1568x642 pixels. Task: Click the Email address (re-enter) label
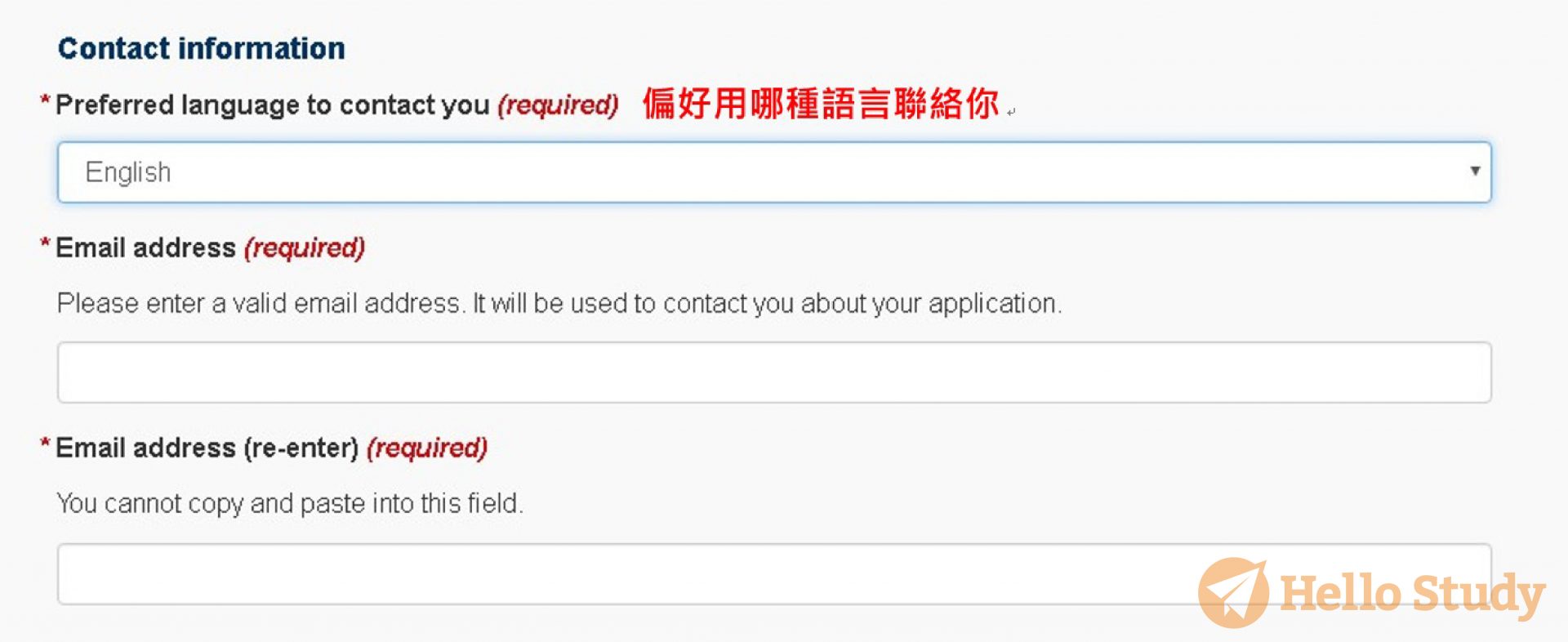pos(202,448)
